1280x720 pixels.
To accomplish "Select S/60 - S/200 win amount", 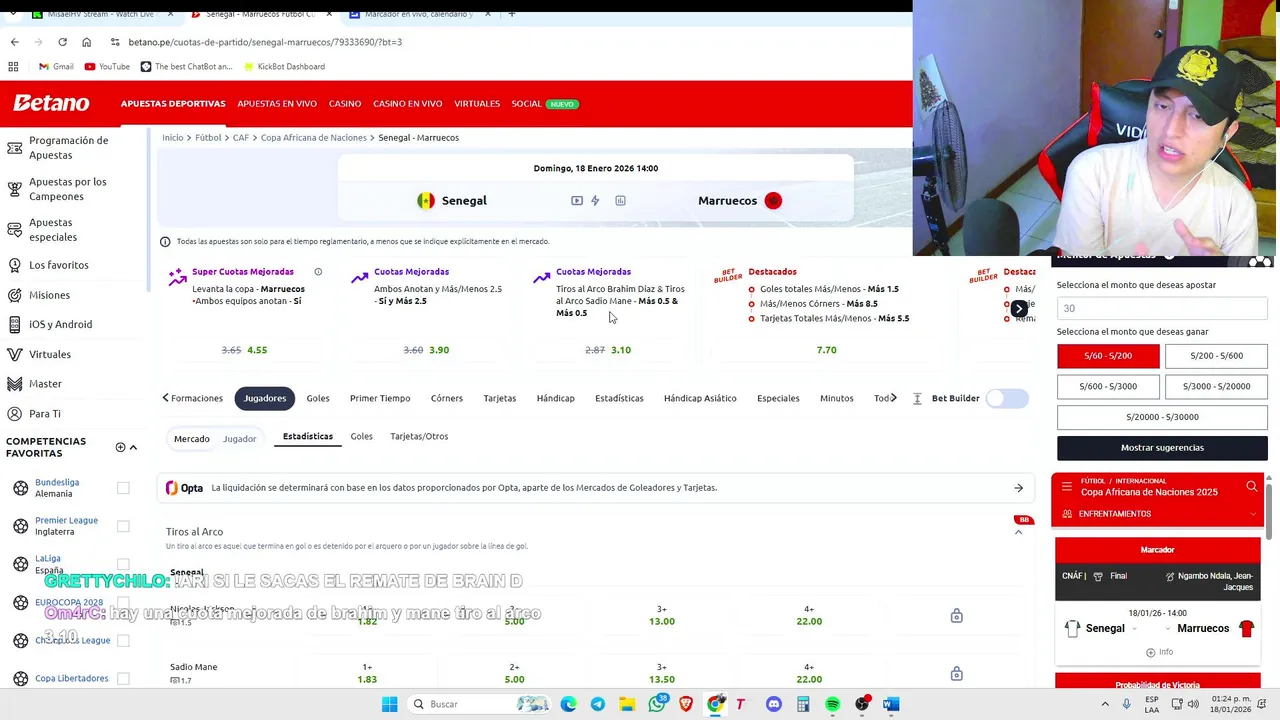I will (1108, 356).
